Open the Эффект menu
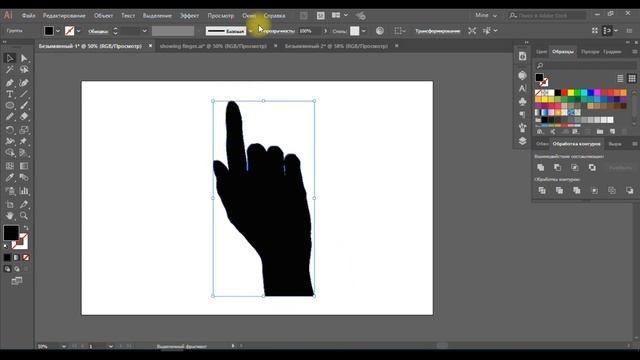The image size is (640, 360). 189,16
